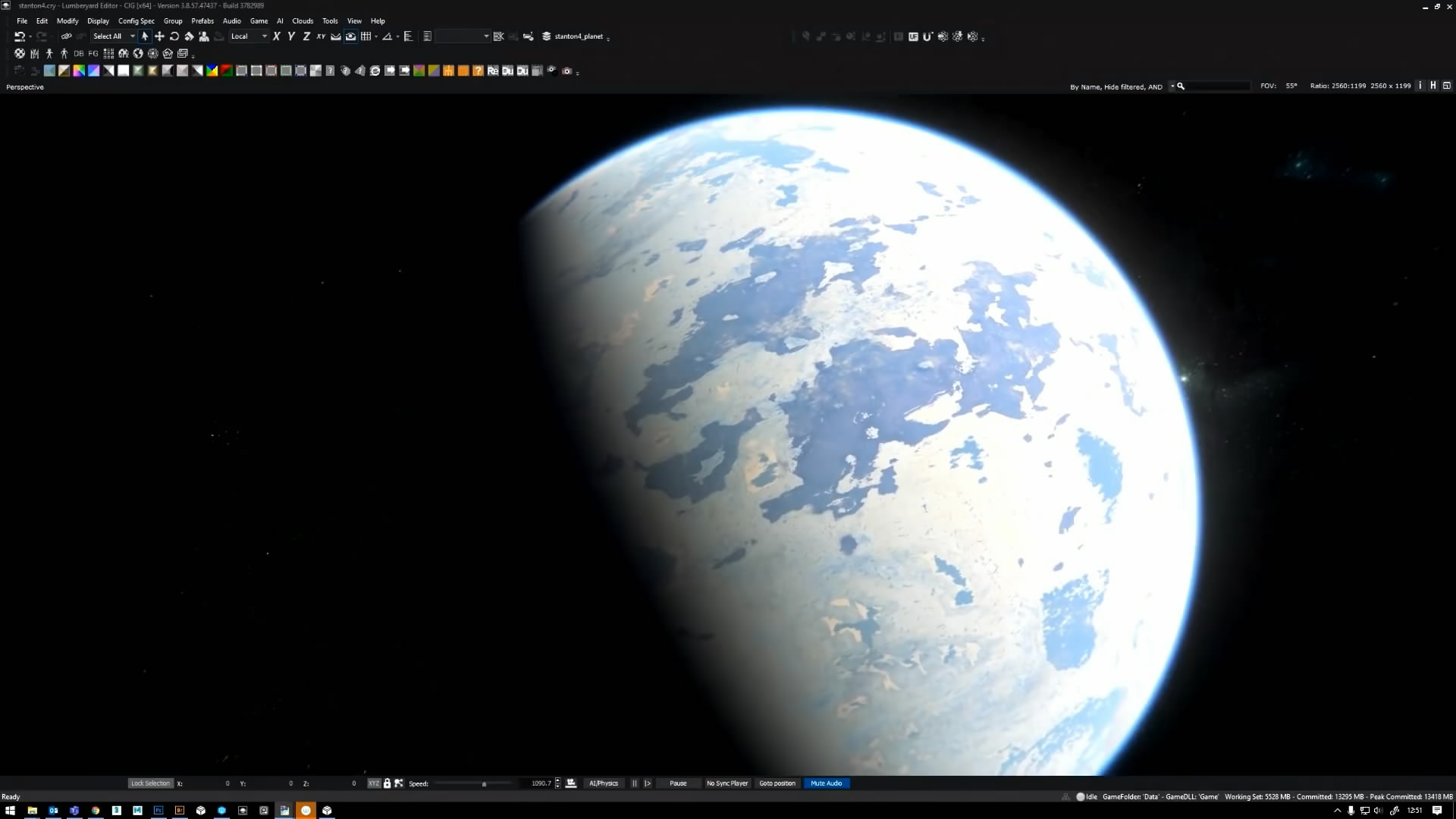This screenshot has height=819, width=1456.
Task: Click the align ruler icon
Action: point(408,36)
